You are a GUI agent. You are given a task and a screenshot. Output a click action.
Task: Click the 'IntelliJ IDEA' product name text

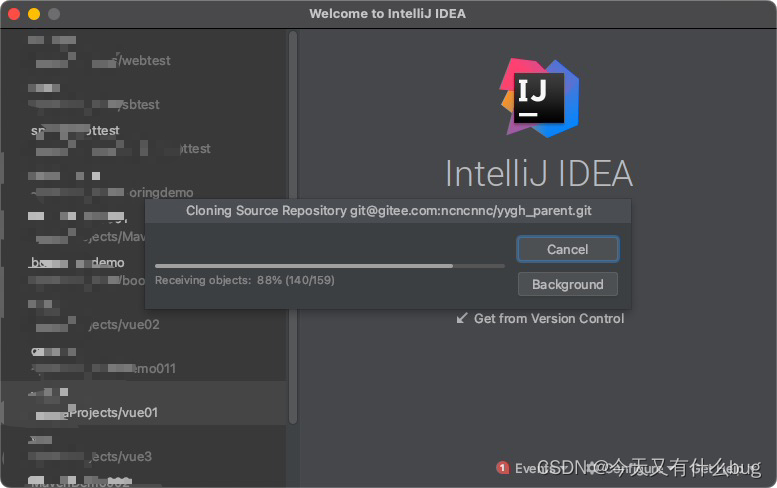click(x=539, y=173)
